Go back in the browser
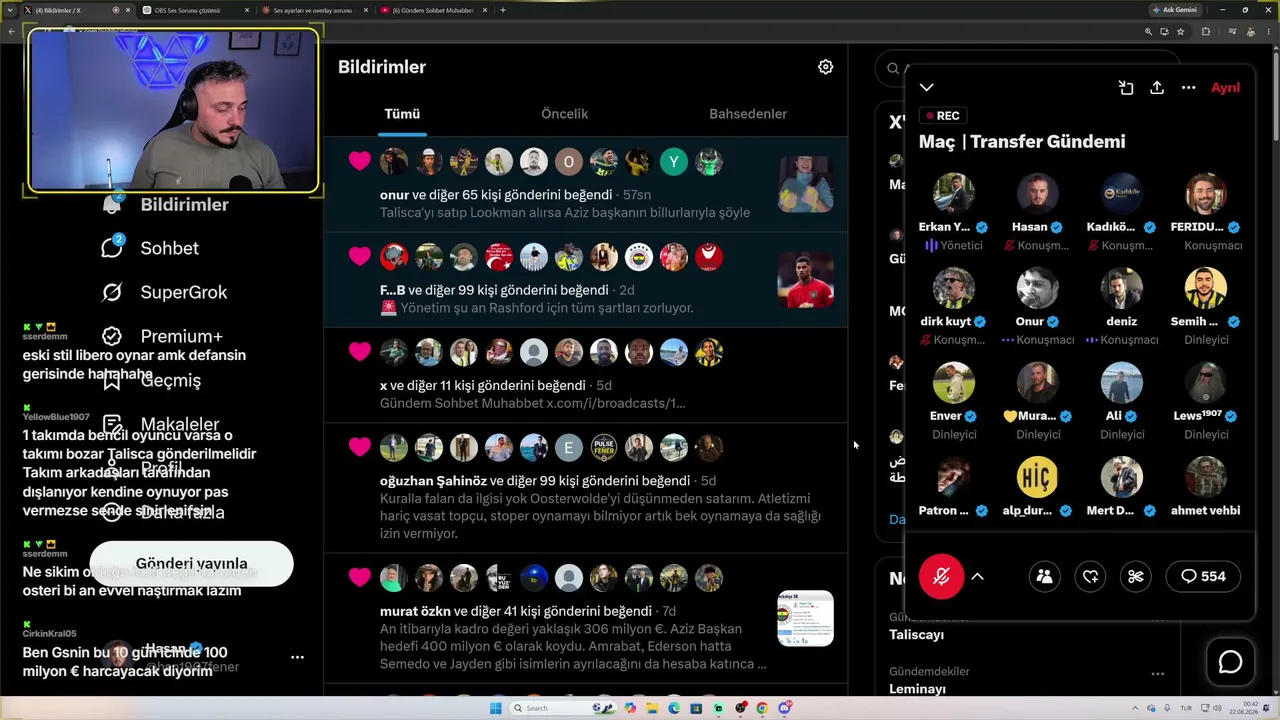Viewport: 1280px width, 720px height. (x=12, y=31)
